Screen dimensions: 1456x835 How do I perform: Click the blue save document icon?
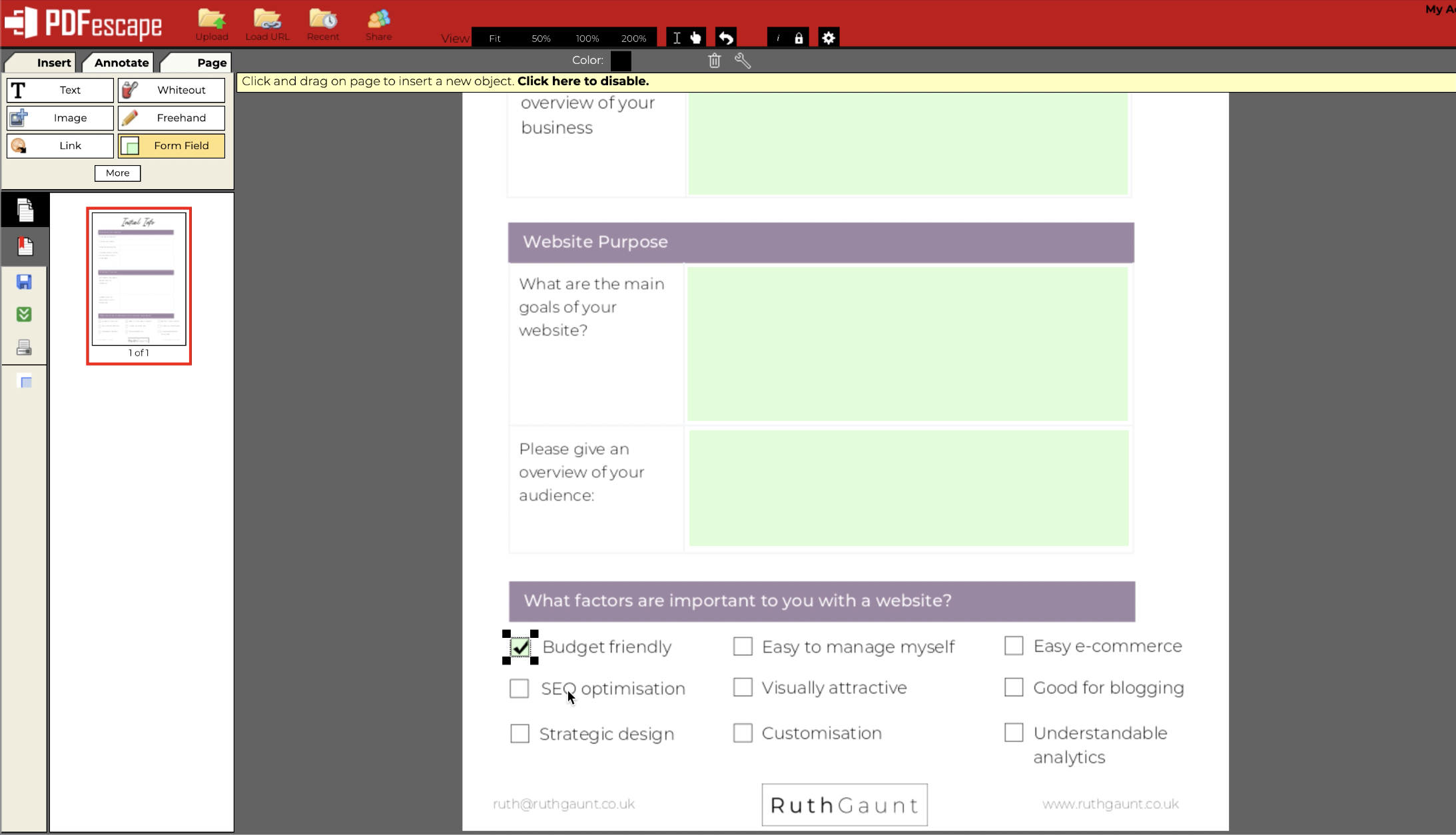click(x=25, y=282)
